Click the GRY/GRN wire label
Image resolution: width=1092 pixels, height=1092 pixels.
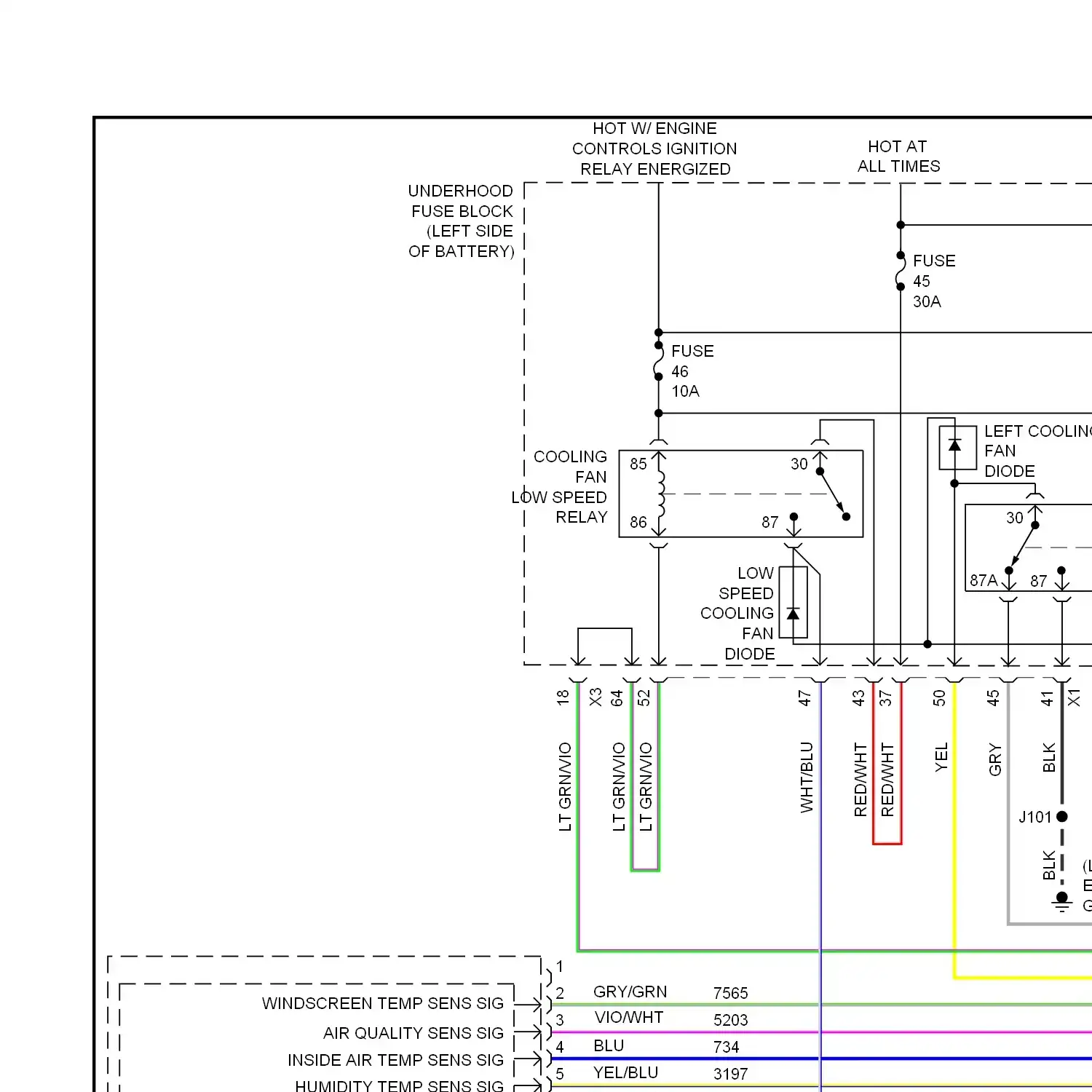pos(630,992)
